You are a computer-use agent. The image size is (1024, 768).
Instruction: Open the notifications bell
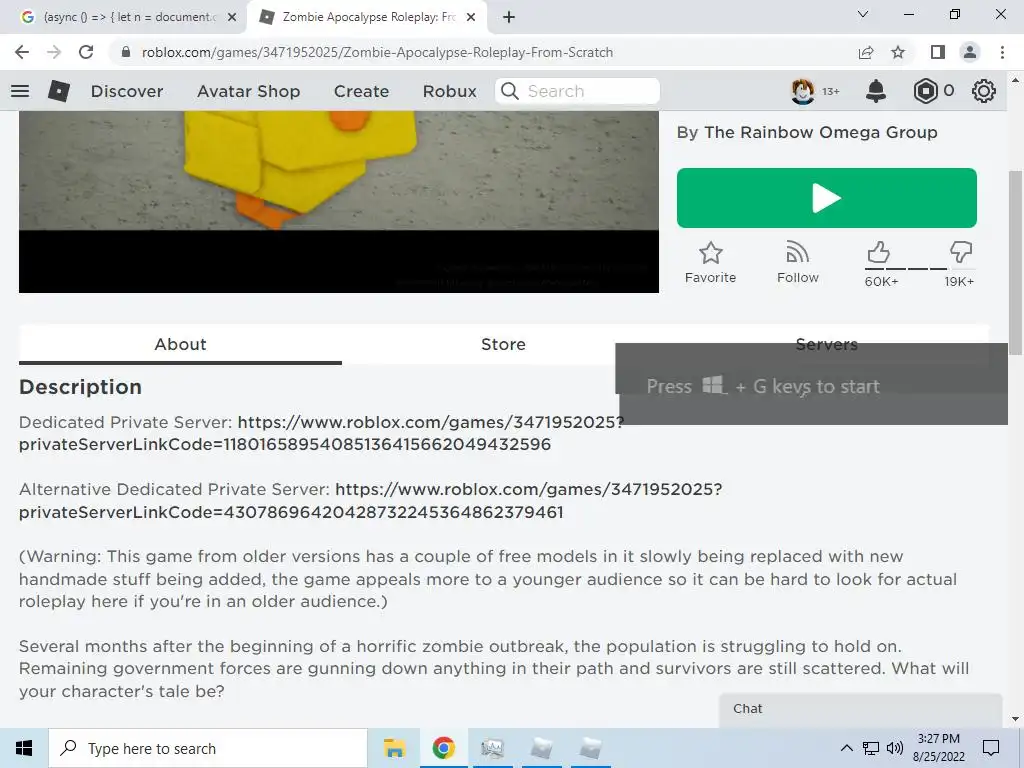coord(876,91)
